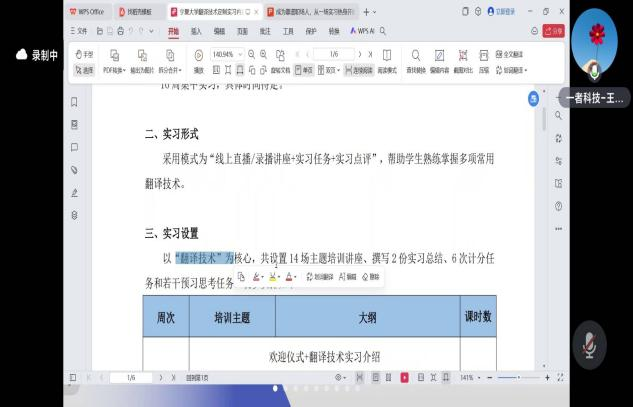The height and width of the screenshot is (407, 633).
Task: Open the comments panel in left sidebar
Action: click(x=74, y=147)
